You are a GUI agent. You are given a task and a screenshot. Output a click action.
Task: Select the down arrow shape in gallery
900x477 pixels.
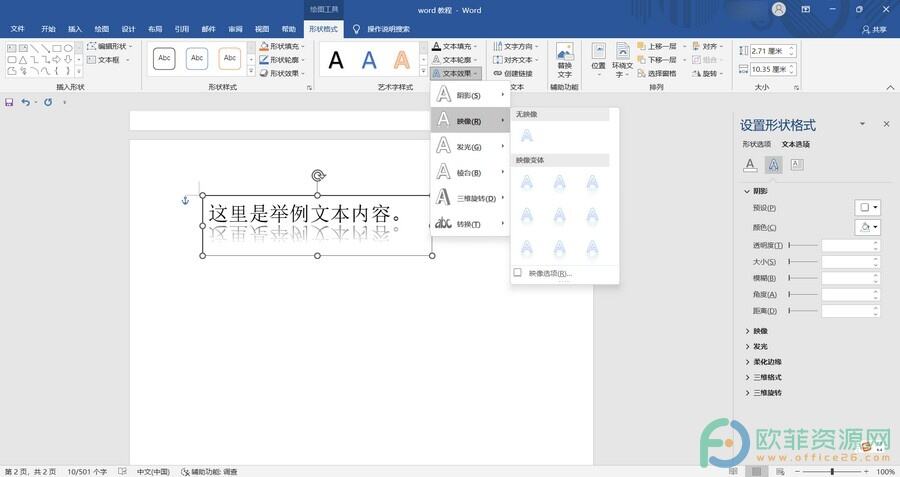click(x=68, y=60)
